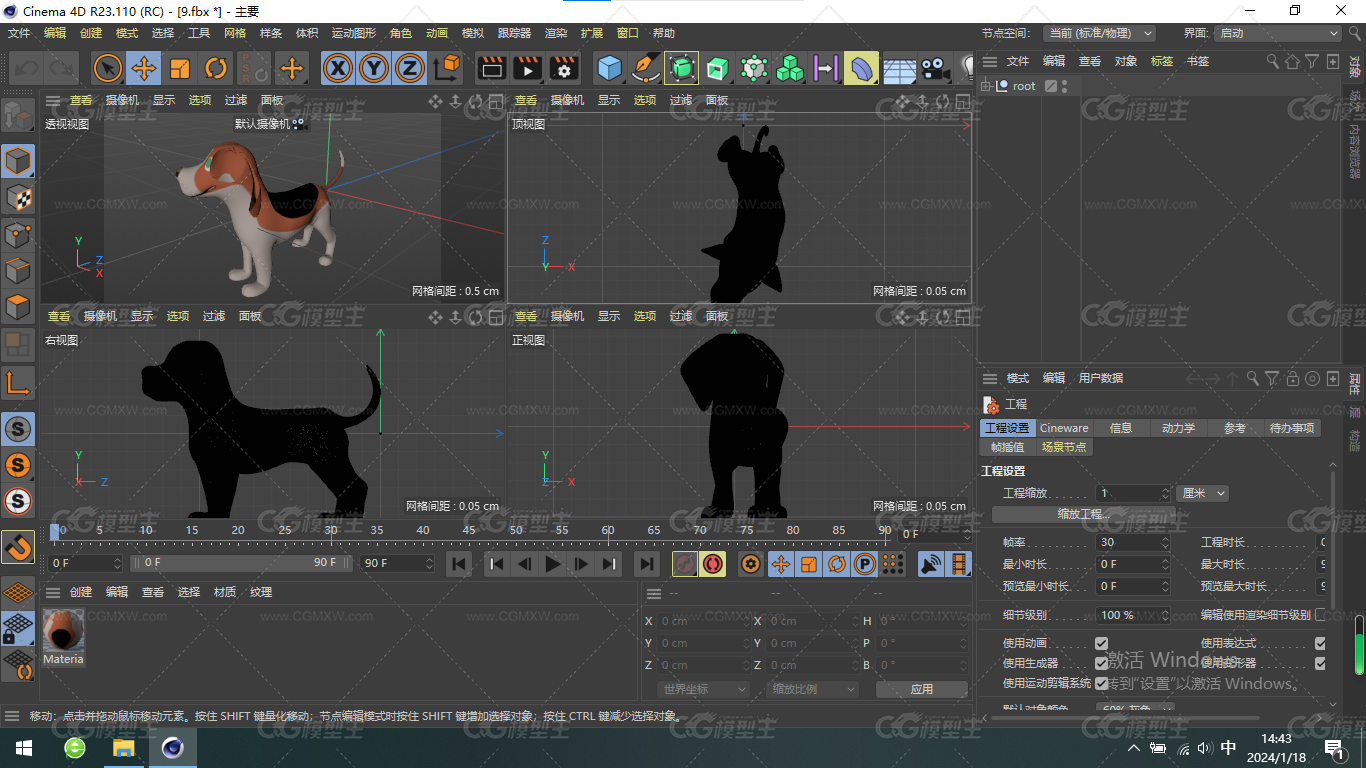
Task: Add an Extrude generator
Action: tap(718, 68)
